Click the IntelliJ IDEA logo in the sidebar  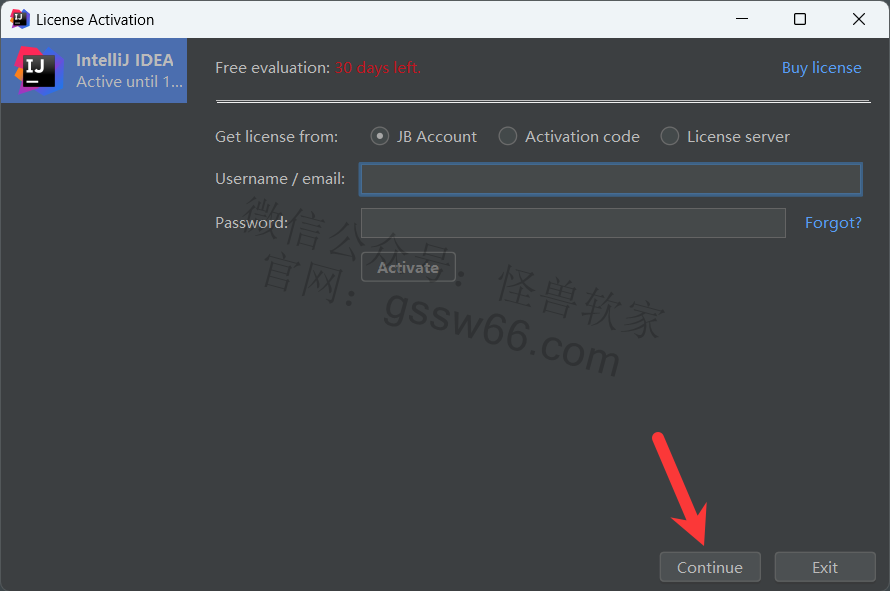pos(38,69)
